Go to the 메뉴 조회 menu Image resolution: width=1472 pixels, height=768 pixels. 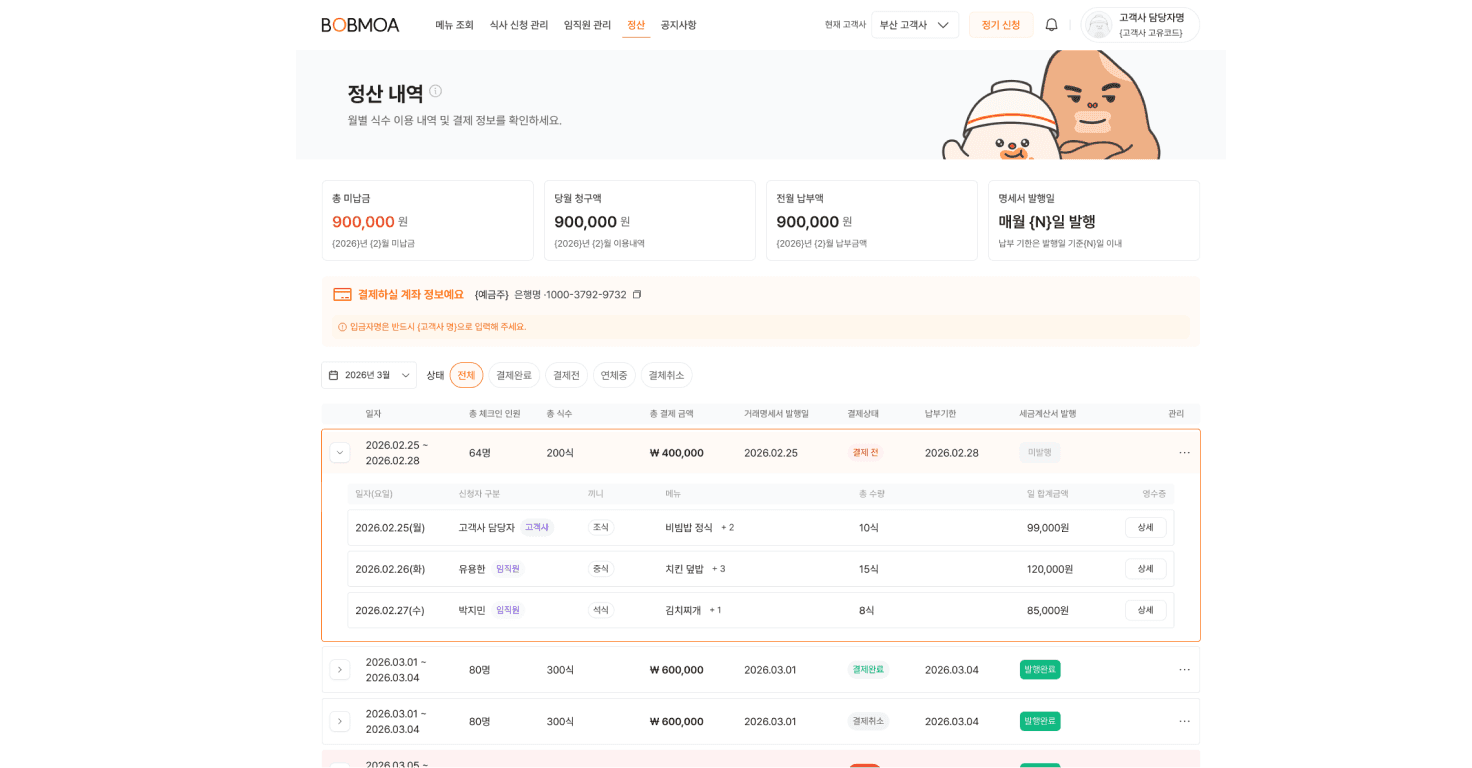pos(454,25)
